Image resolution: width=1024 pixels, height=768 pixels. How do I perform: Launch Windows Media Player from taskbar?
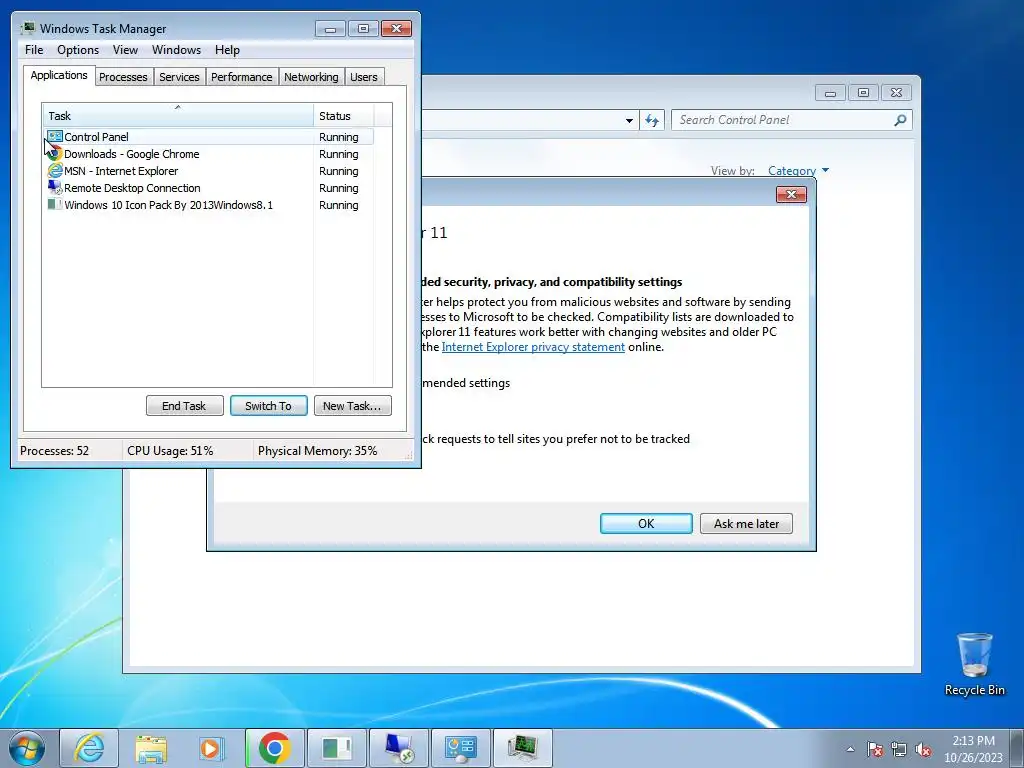(212, 748)
